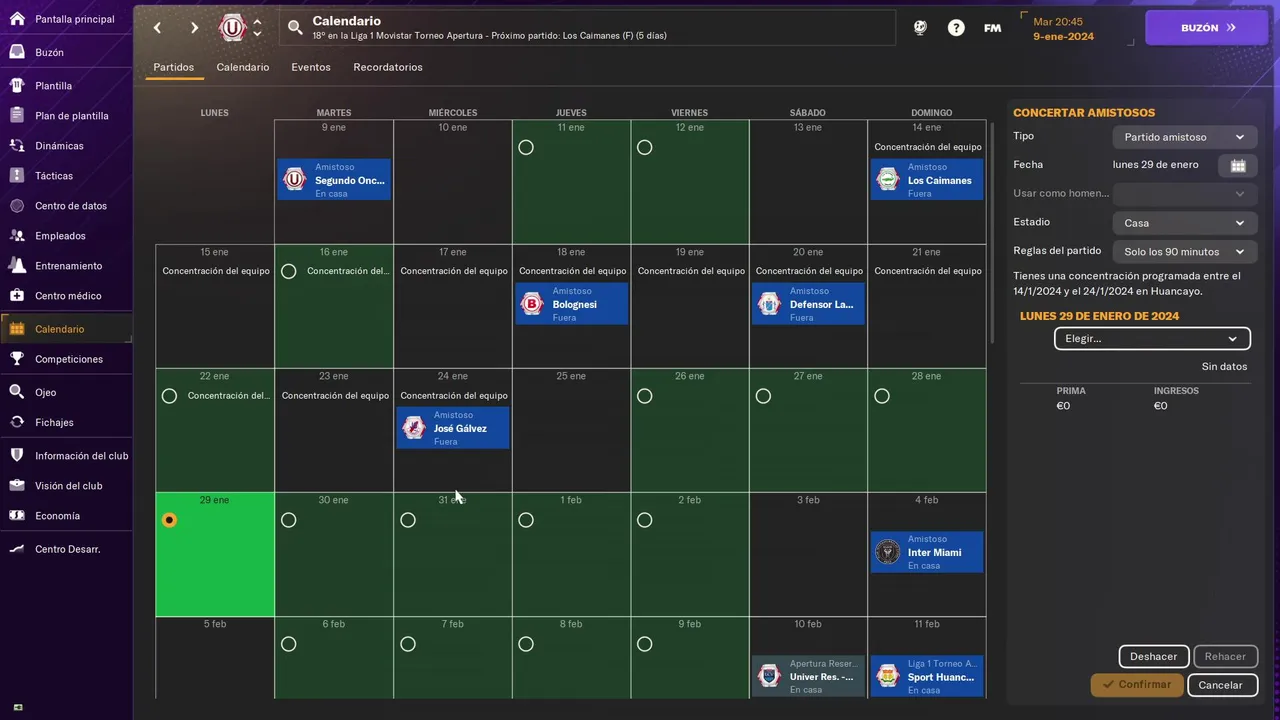Open the Segundo Onc... friendly entry
The width and height of the screenshot is (1280, 720).
click(x=334, y=180)
